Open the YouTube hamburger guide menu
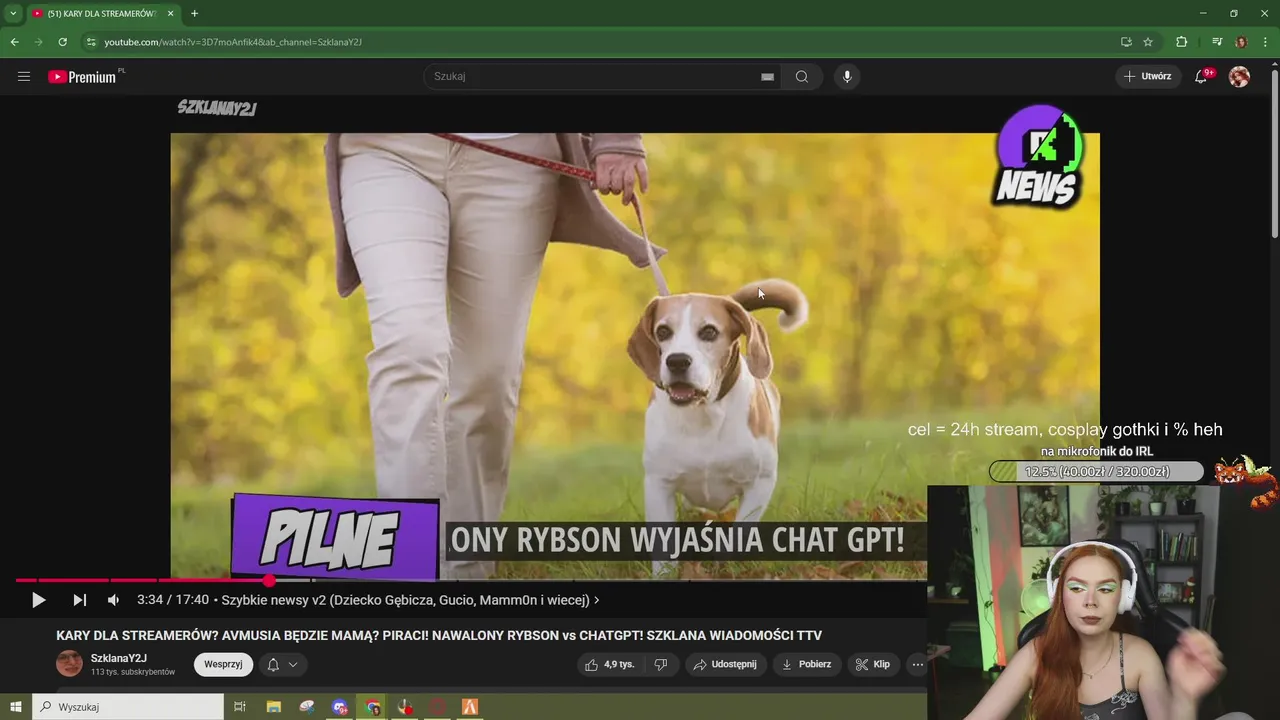 pyautogui.click(x=24, y=76)
